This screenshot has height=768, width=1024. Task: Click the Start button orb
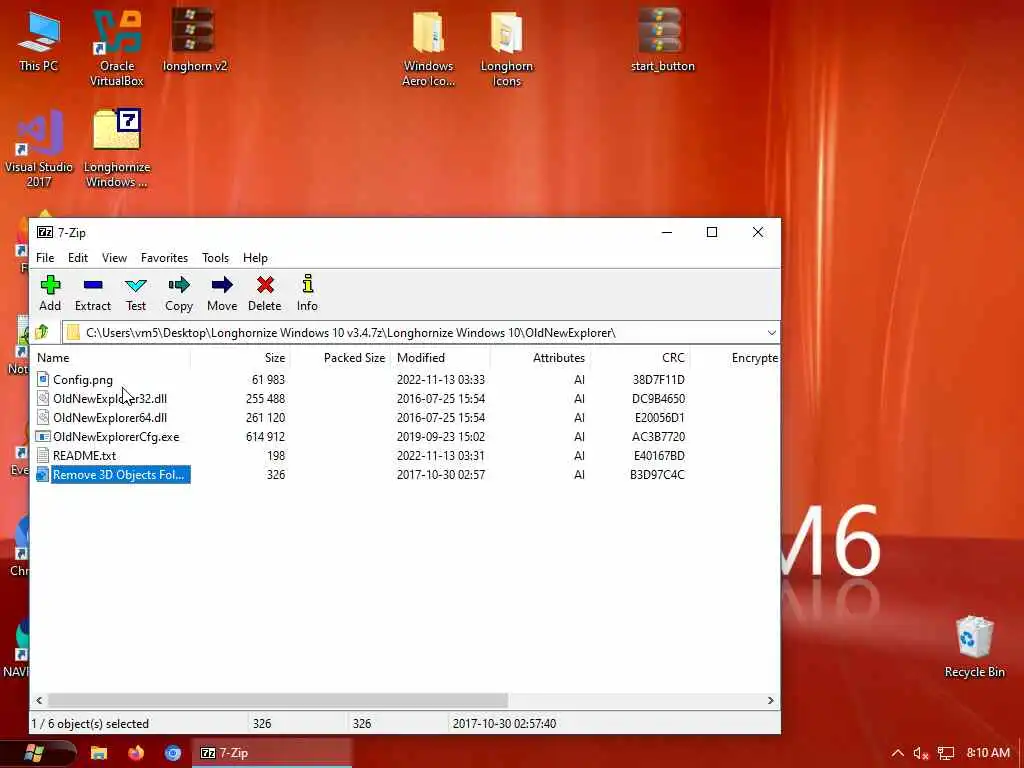point(33,753)
